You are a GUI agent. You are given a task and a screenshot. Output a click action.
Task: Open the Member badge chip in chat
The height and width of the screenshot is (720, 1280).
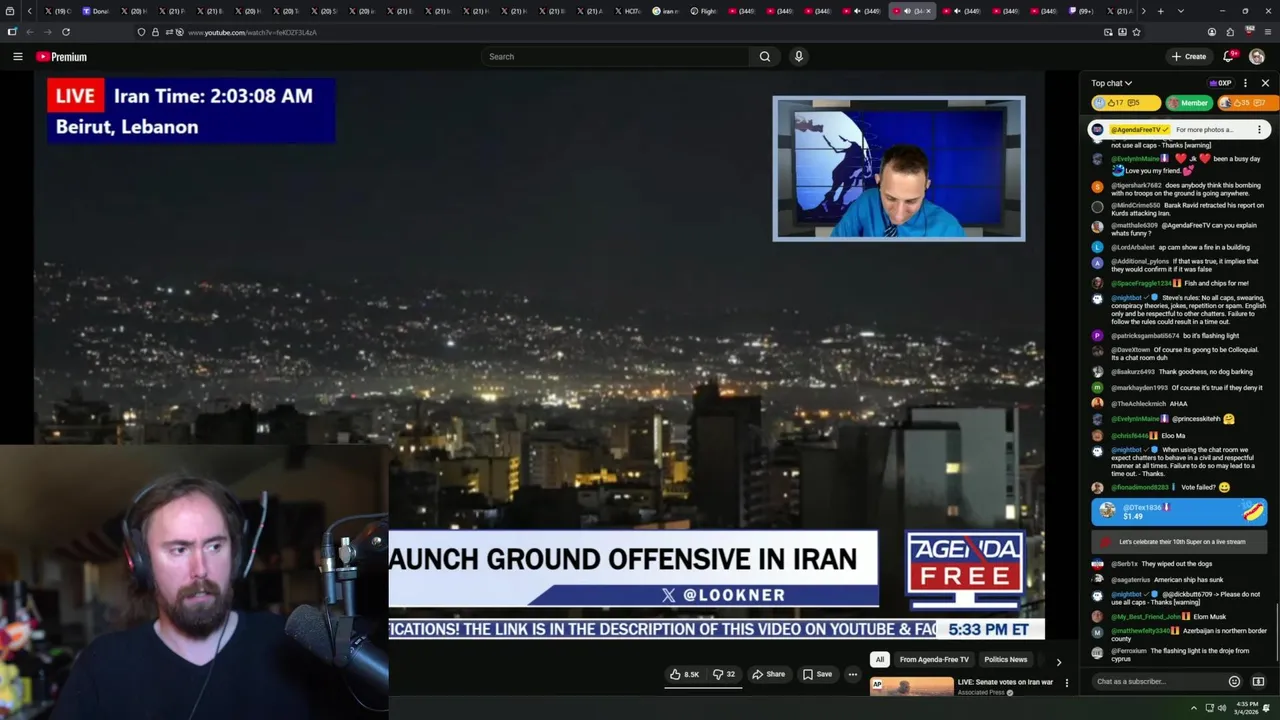pyautogui.click(x=1188, y=103)
